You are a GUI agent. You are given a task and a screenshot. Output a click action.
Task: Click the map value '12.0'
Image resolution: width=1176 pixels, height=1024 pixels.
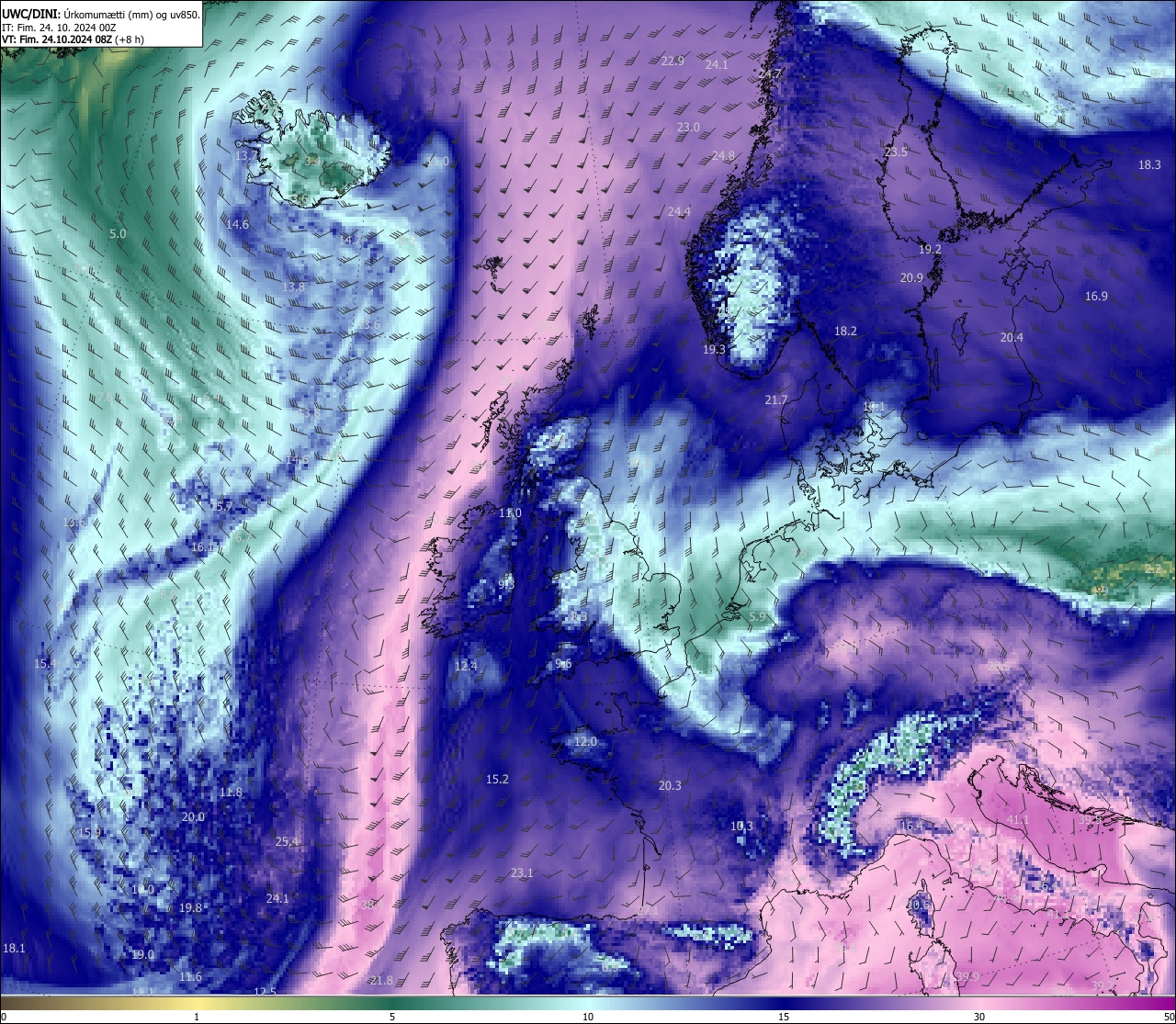point(585,741)
